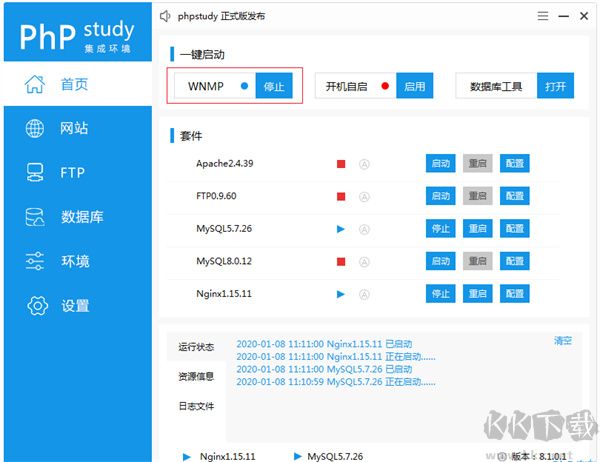This screenshot has width=600, height=462.
Task: Click the Nginx1.15.11 status bar entry
Action: tap(219, 456)
